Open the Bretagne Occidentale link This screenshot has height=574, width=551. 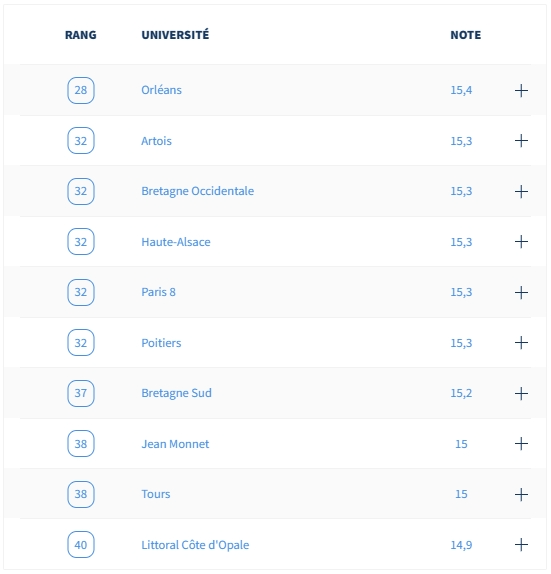(198, 191)
